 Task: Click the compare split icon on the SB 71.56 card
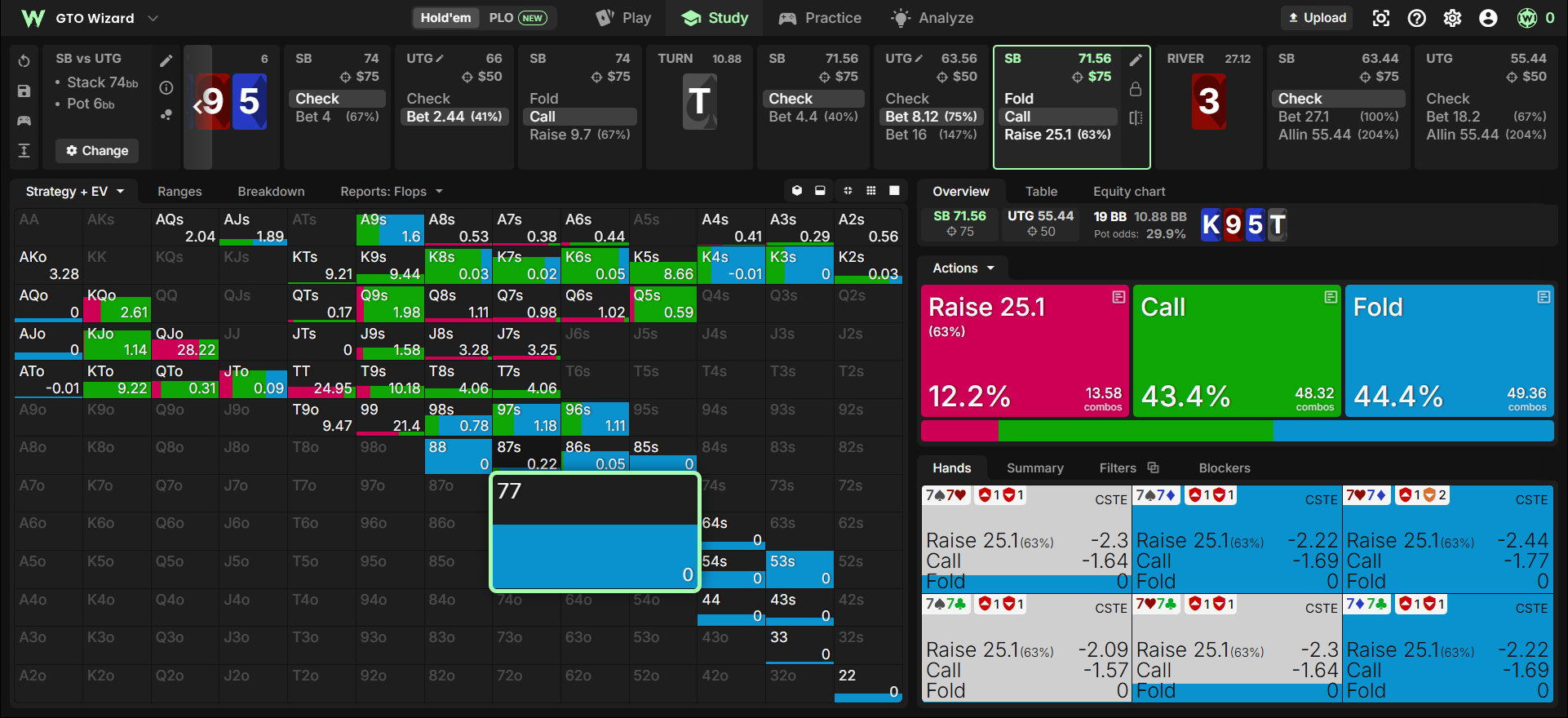[x=1136, y=117]
